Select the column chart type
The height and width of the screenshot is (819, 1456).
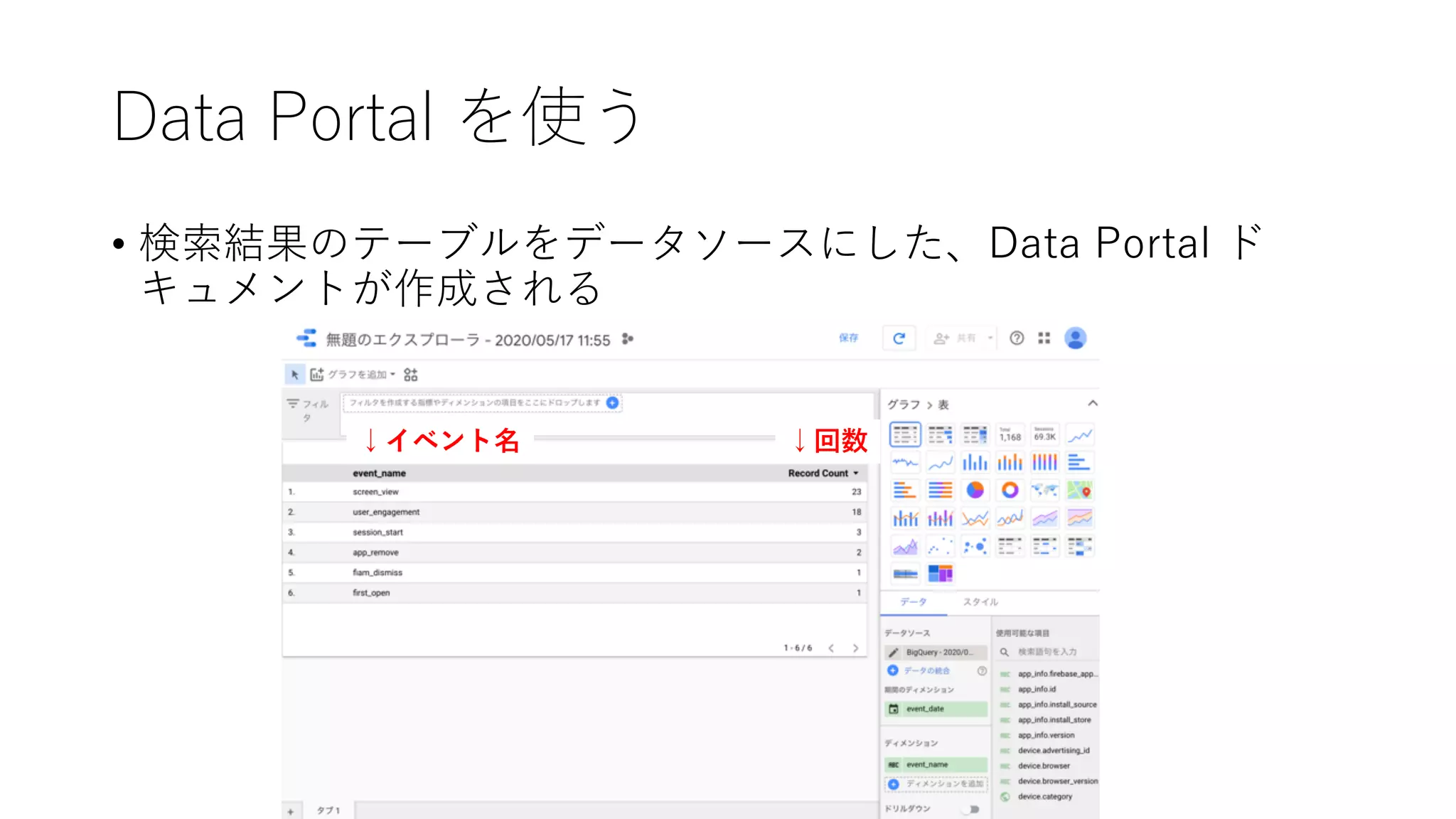tap(975, 463)
